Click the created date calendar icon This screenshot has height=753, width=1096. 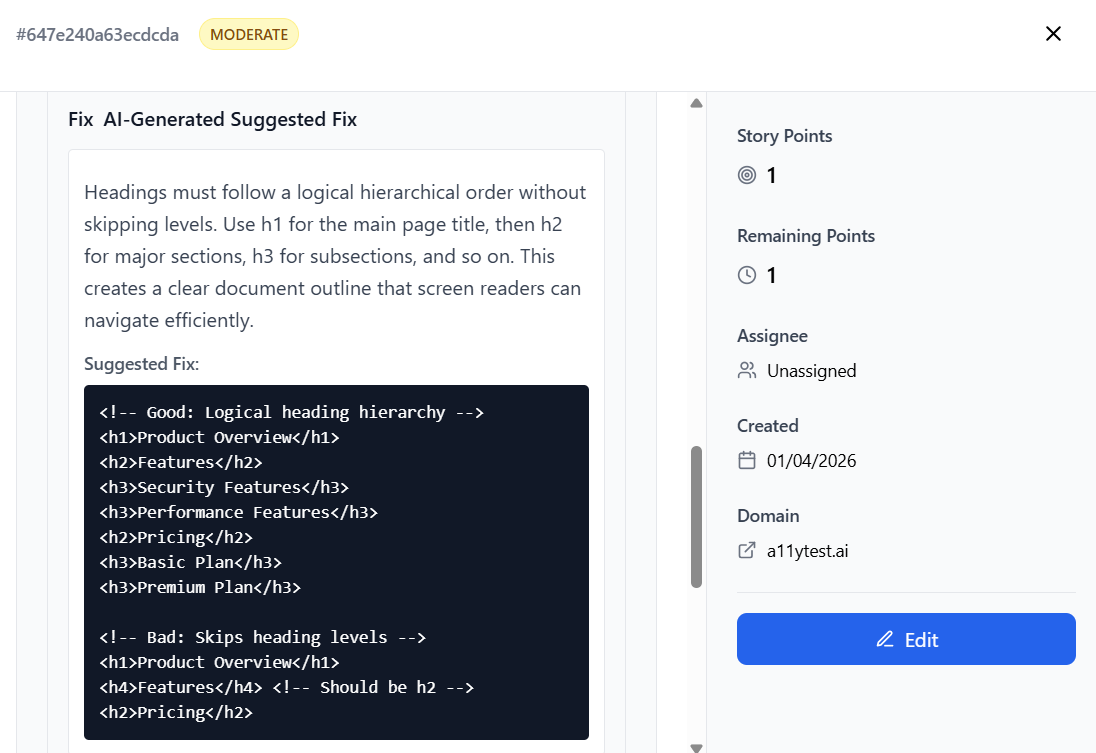[x=747, y=461]
